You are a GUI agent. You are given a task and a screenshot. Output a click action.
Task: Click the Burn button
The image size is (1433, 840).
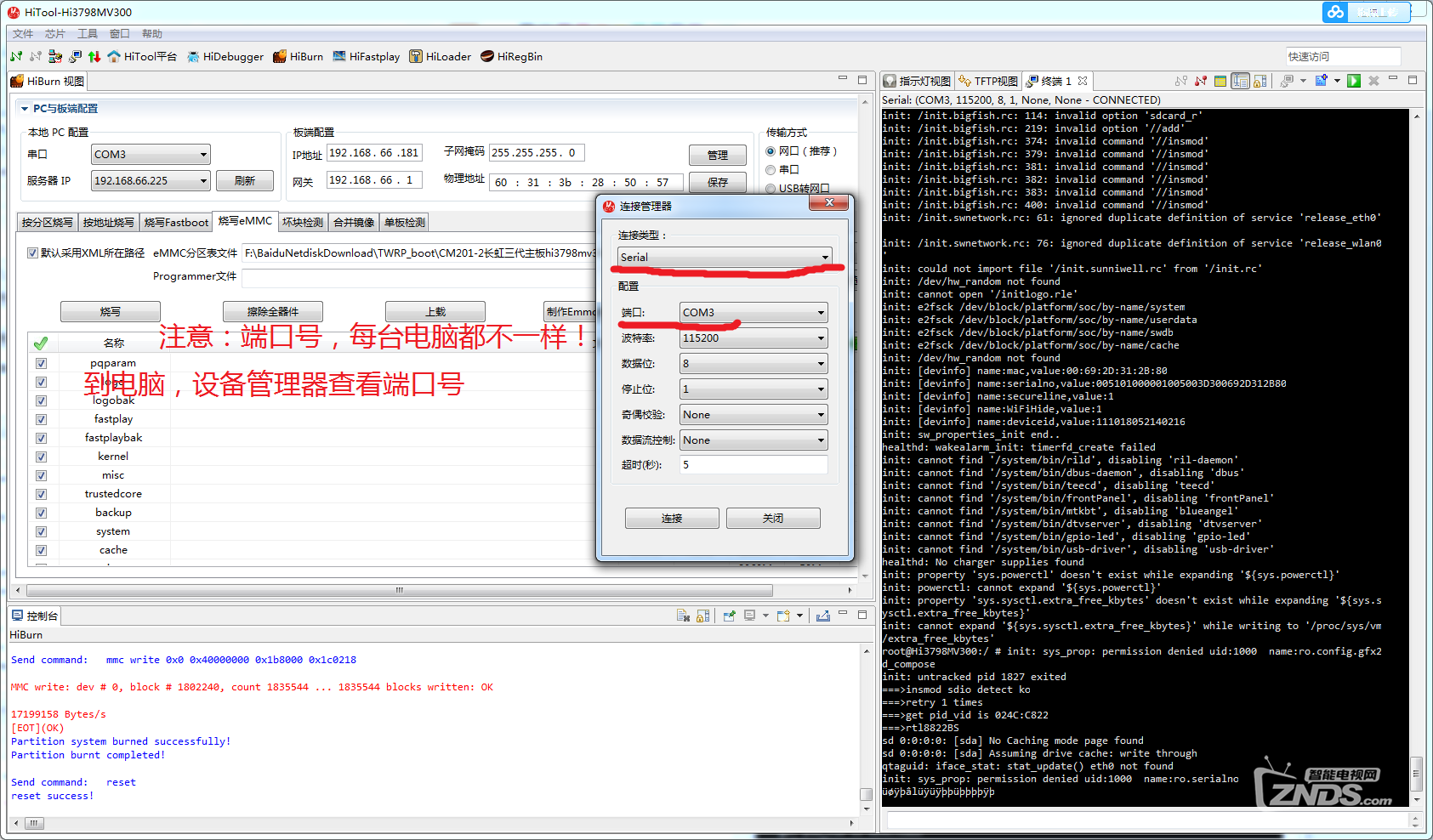(x=111, y=312)
